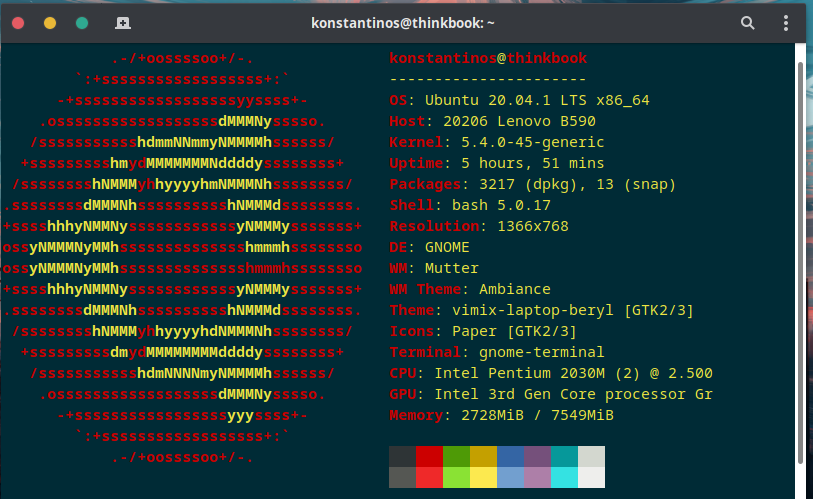Click the Resolution line 1366x768
The image size is (813, 499).
479,226
